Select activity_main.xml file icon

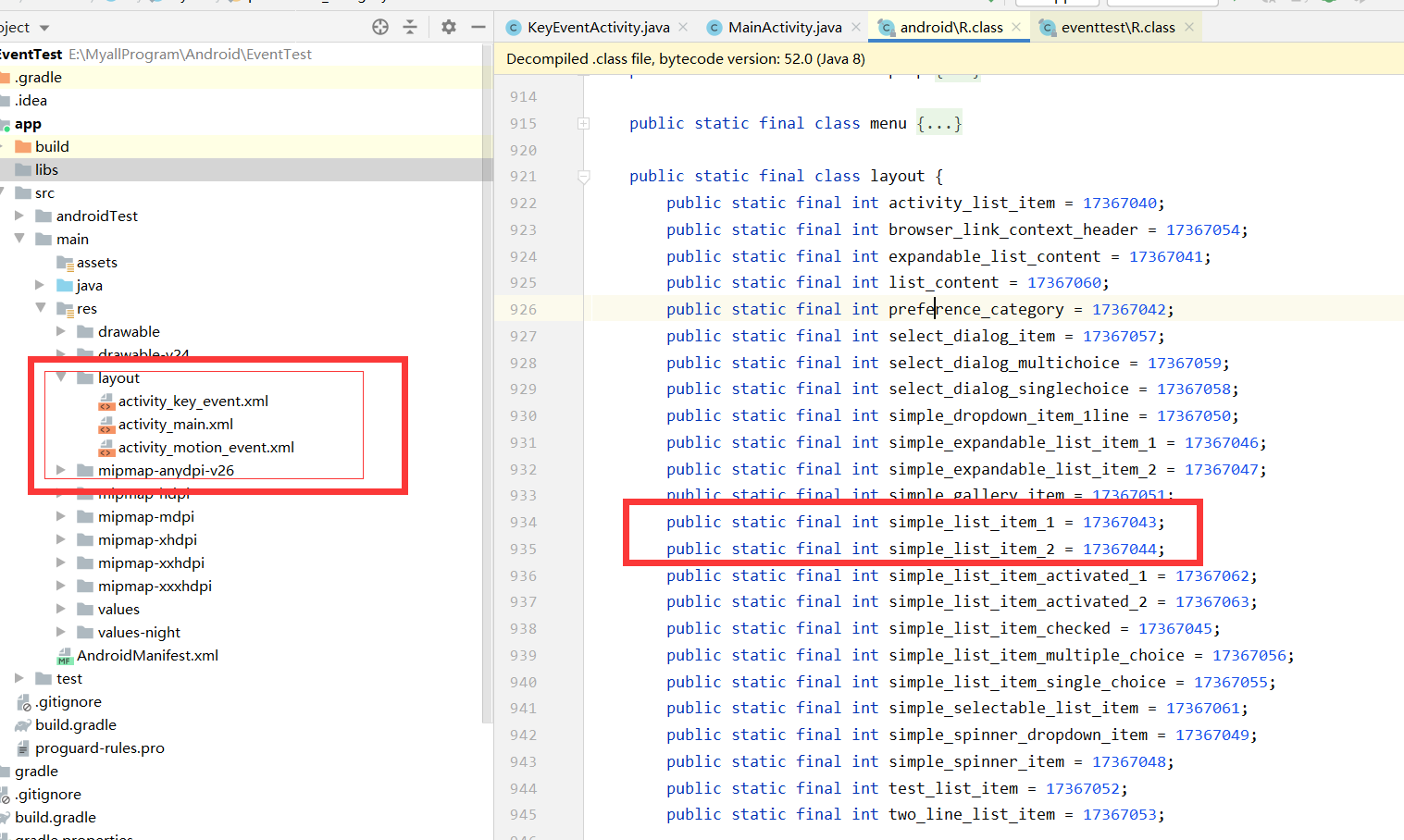tap(106, 425)
